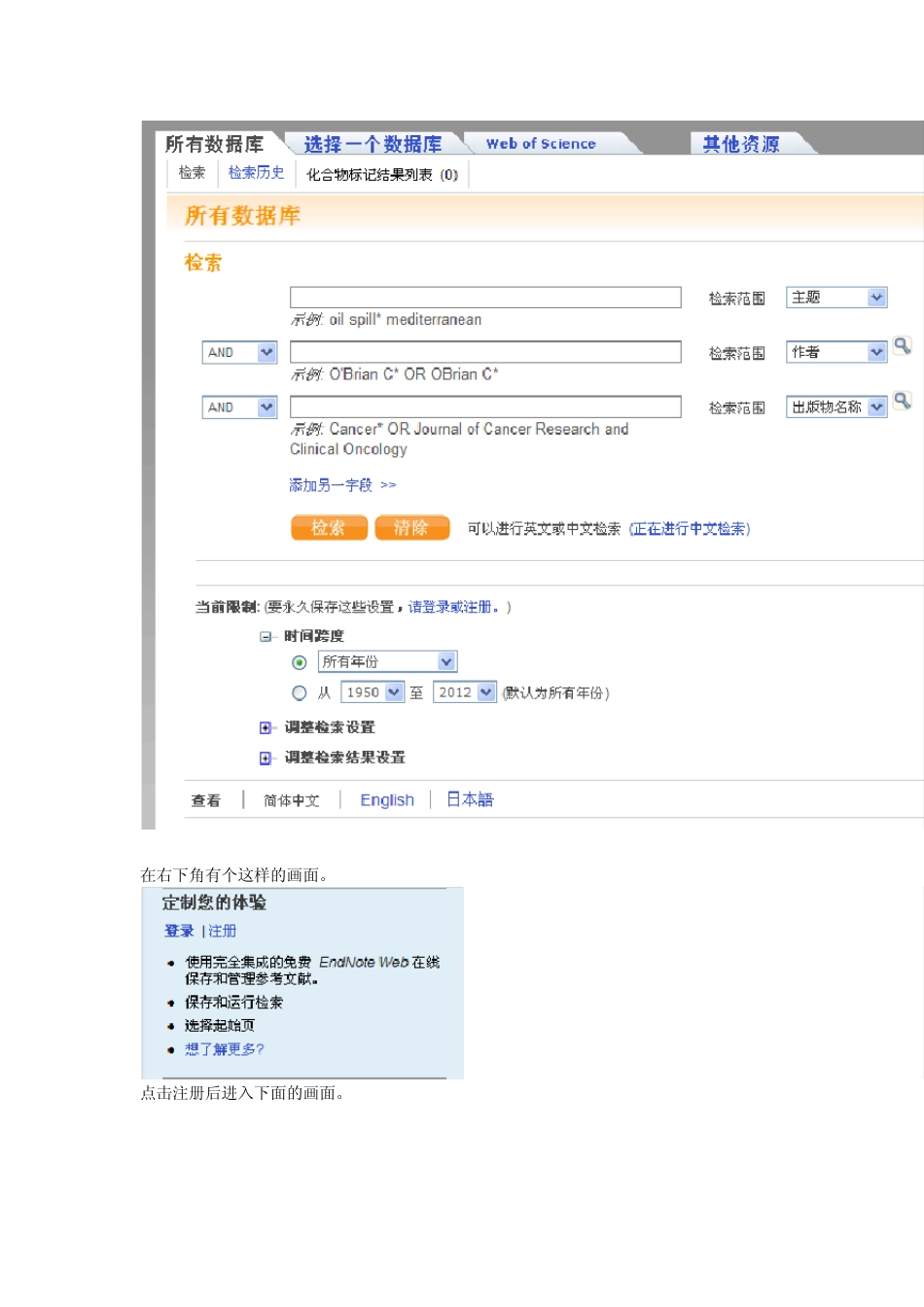Click the orange 检索 search button
This screenshot has width=924, height=1307.
(329, 528)
